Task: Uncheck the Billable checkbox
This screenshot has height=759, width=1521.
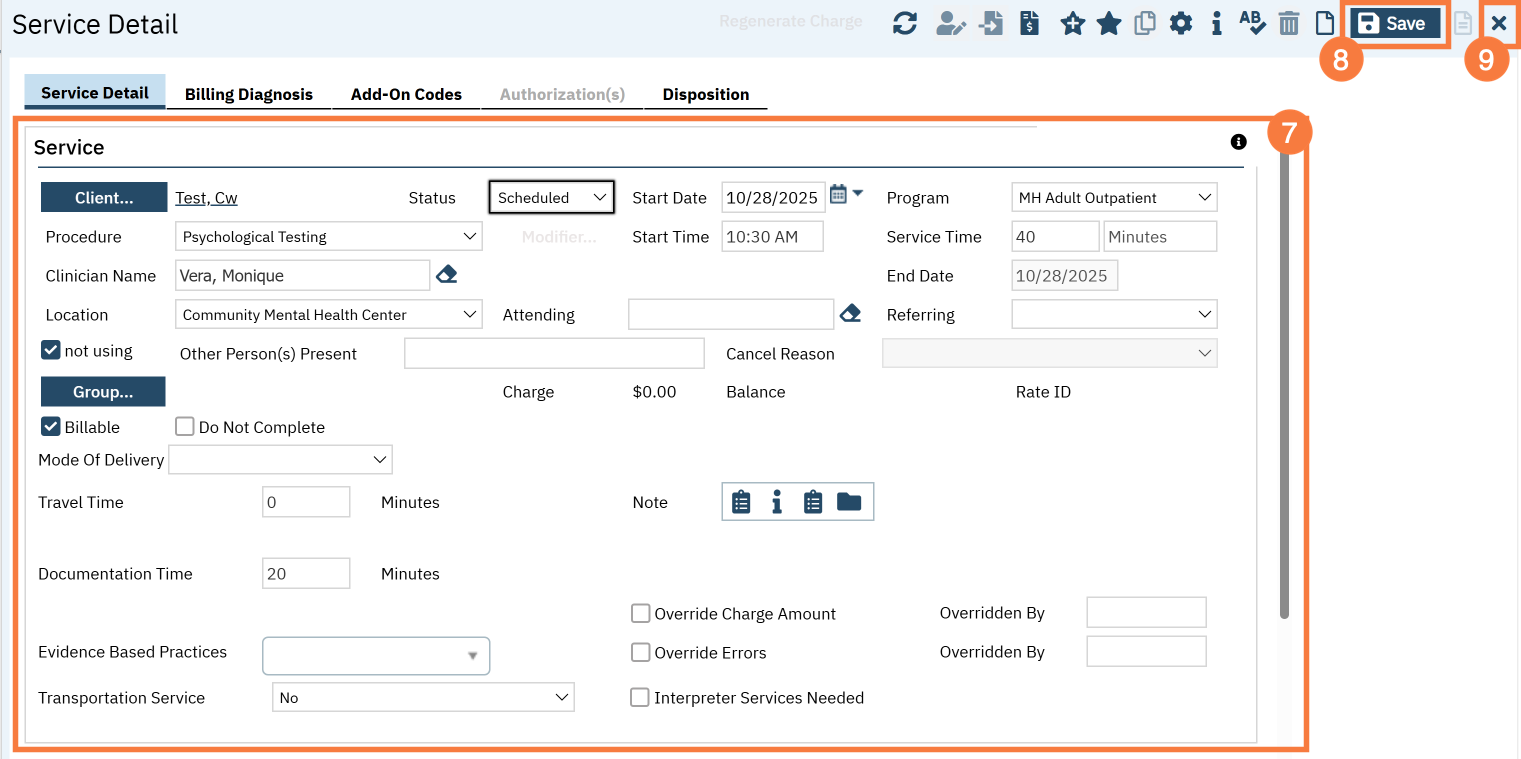Action: (51, 427)
